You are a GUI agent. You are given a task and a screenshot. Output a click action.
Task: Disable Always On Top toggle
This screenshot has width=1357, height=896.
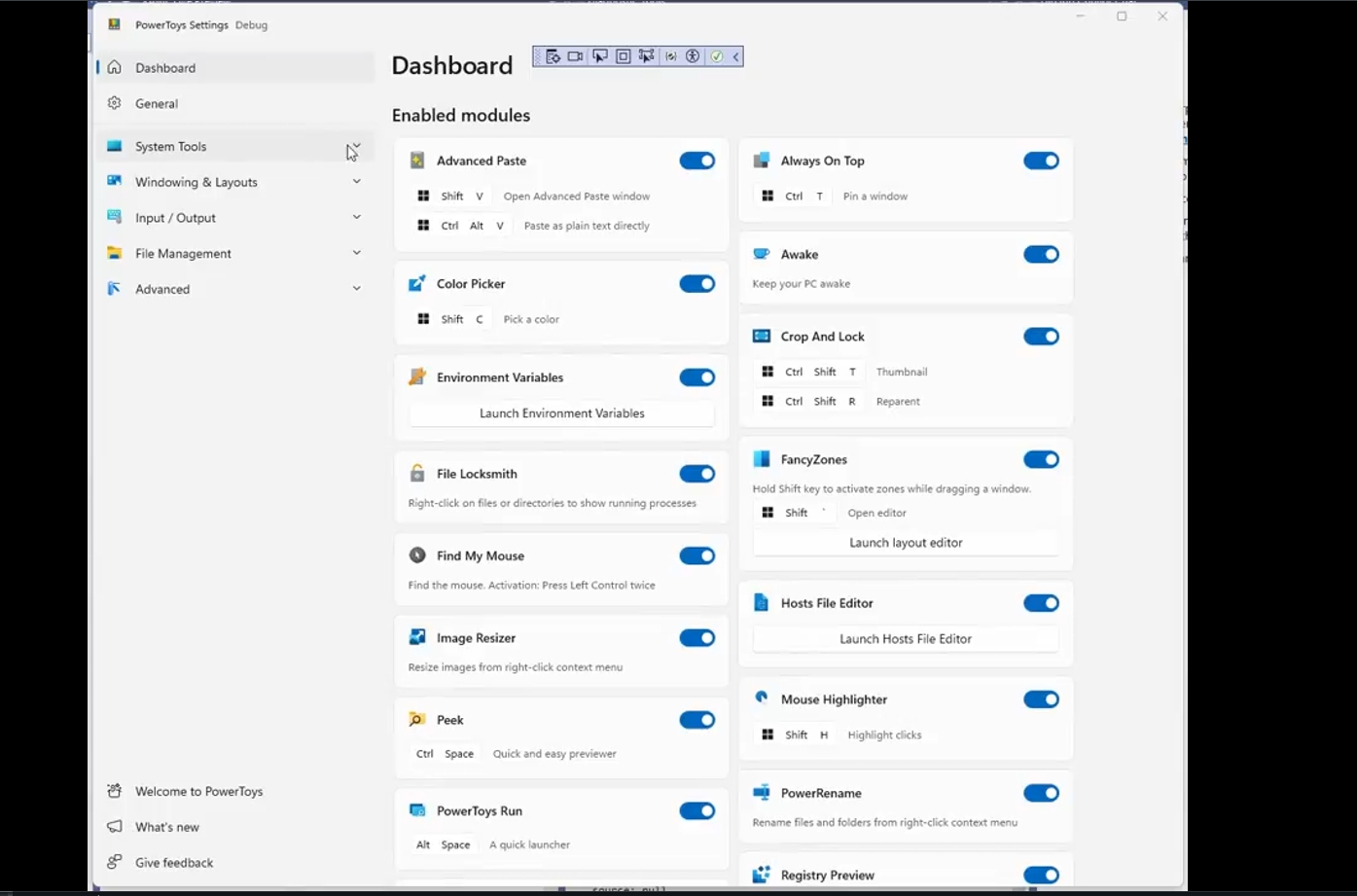[1041, 161]
